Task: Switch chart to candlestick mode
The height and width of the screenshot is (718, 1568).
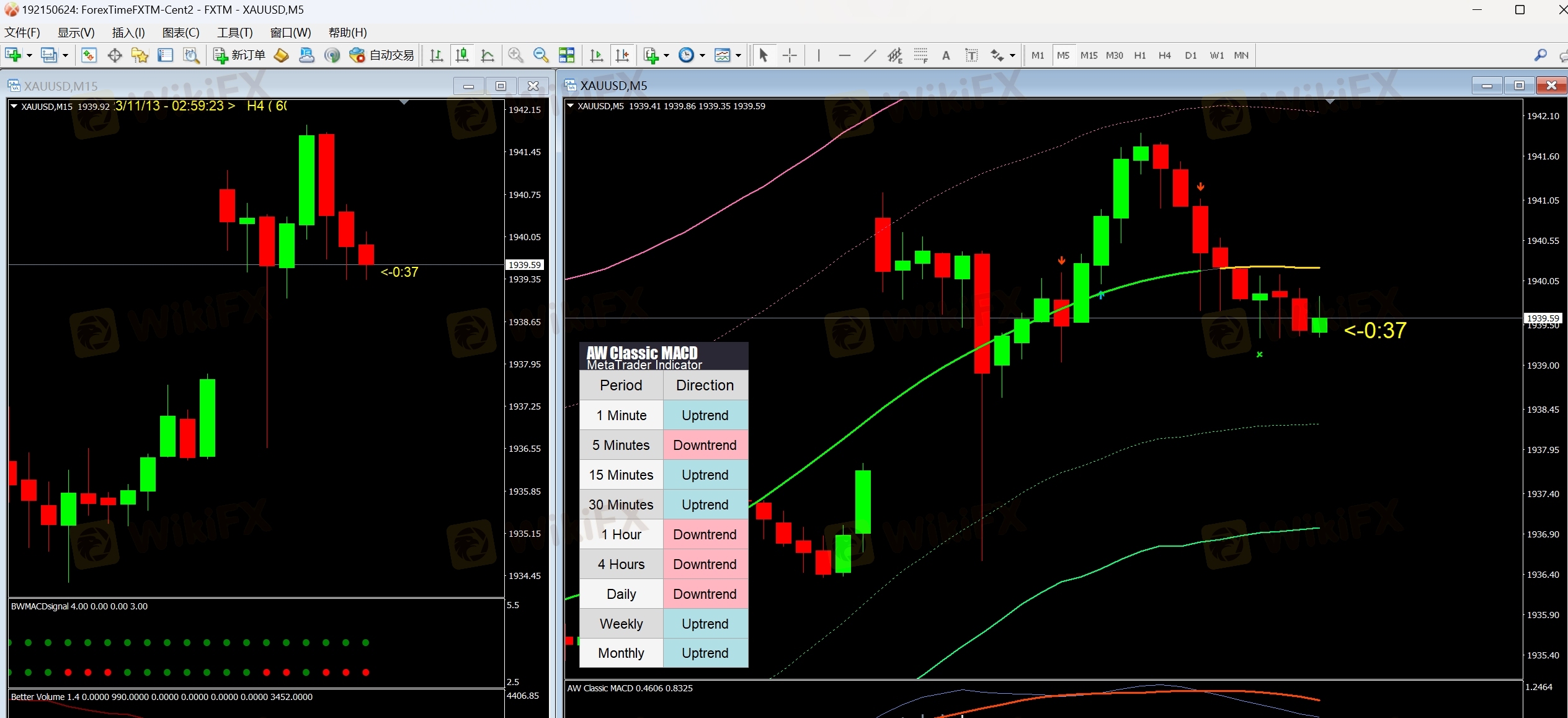Action: pyautogui.click(x=462, y=55)
